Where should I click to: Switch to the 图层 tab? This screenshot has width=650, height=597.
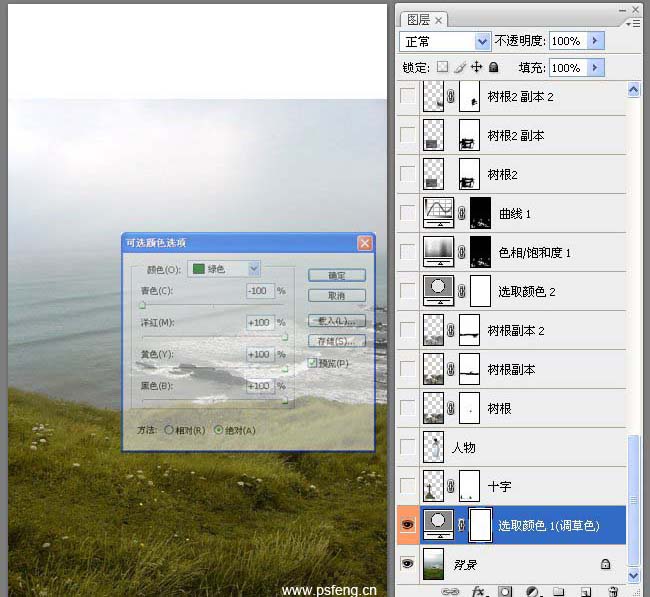(418, 19)
